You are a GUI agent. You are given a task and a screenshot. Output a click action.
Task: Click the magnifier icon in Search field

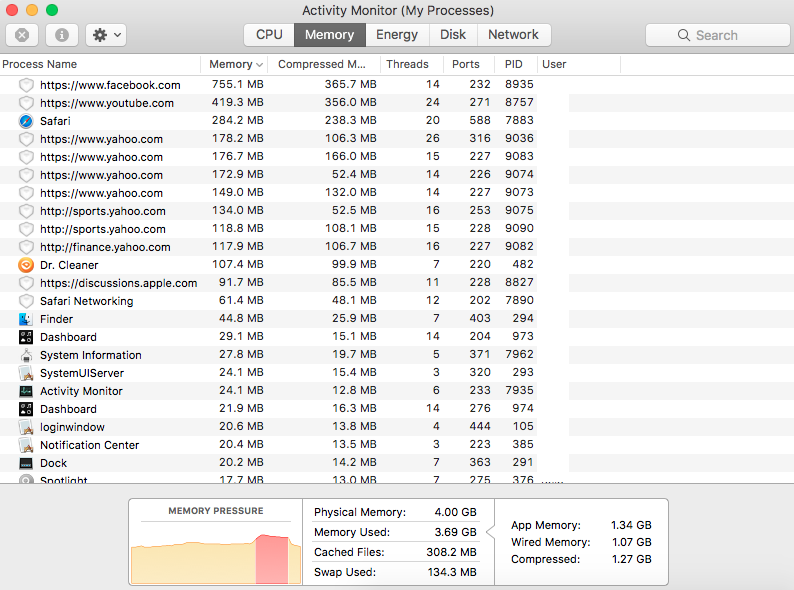click(684, 35)
